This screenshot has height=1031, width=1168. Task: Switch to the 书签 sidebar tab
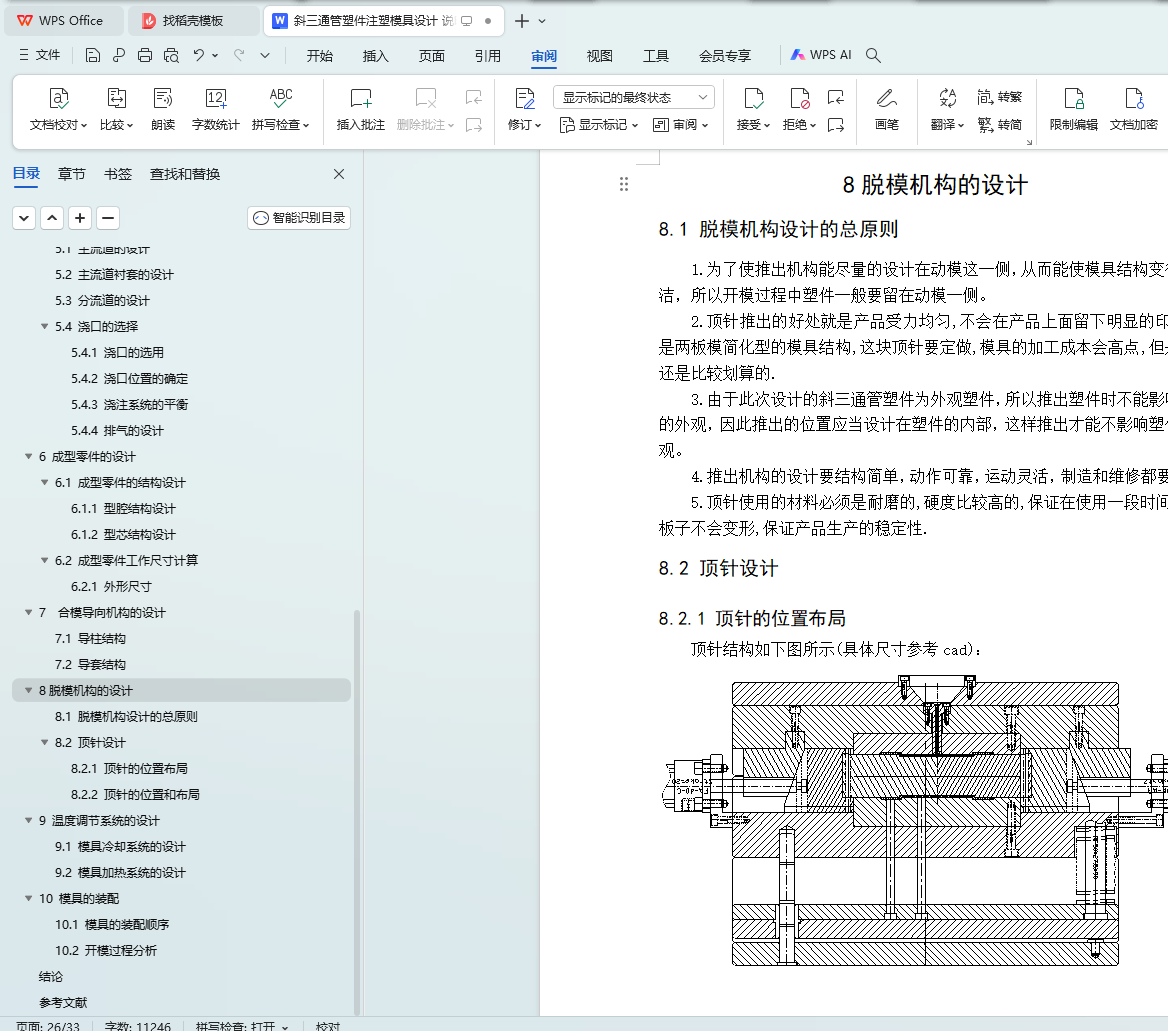pos(118,174)
